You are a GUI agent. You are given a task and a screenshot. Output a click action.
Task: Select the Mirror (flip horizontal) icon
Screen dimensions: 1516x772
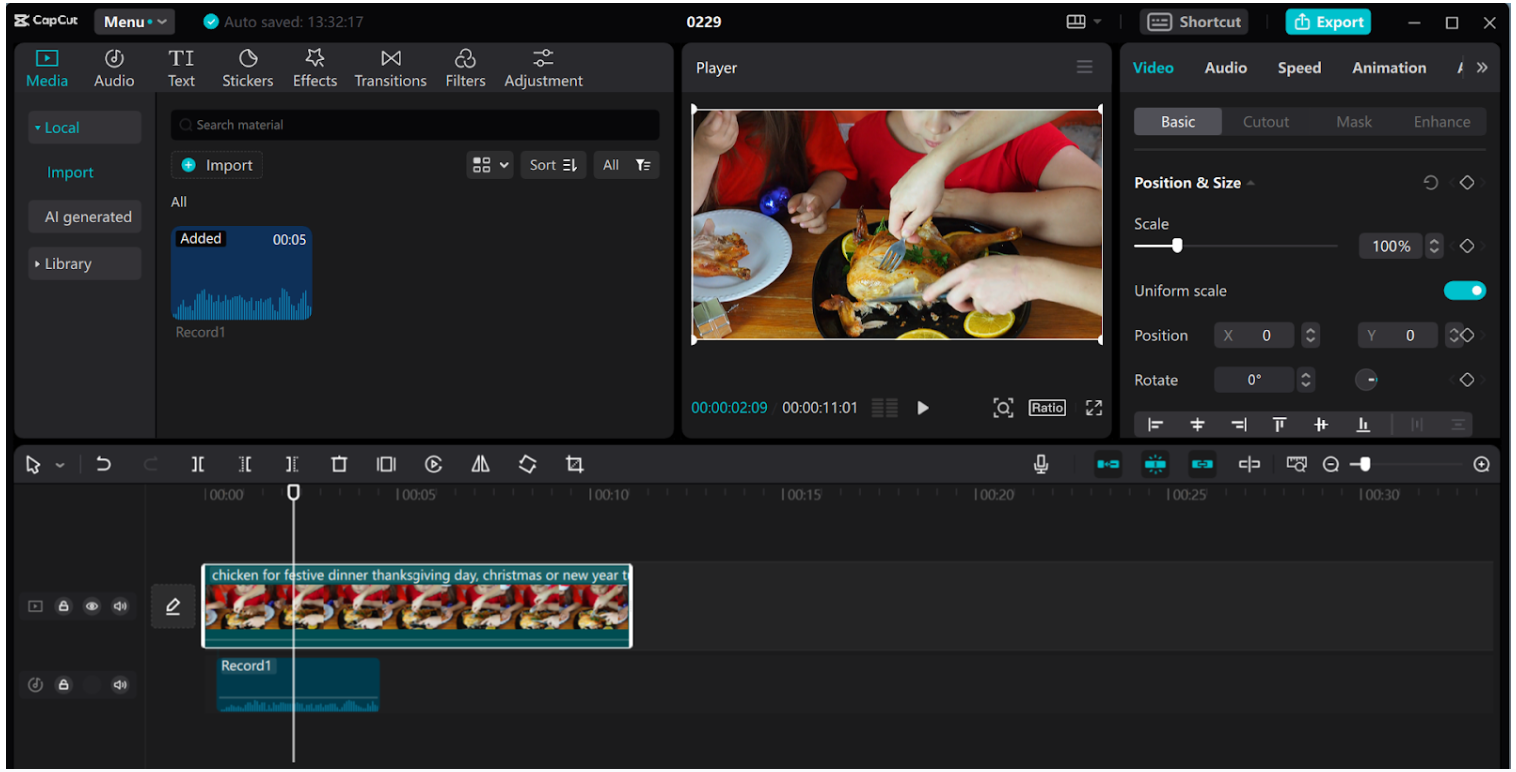(479, 464)
